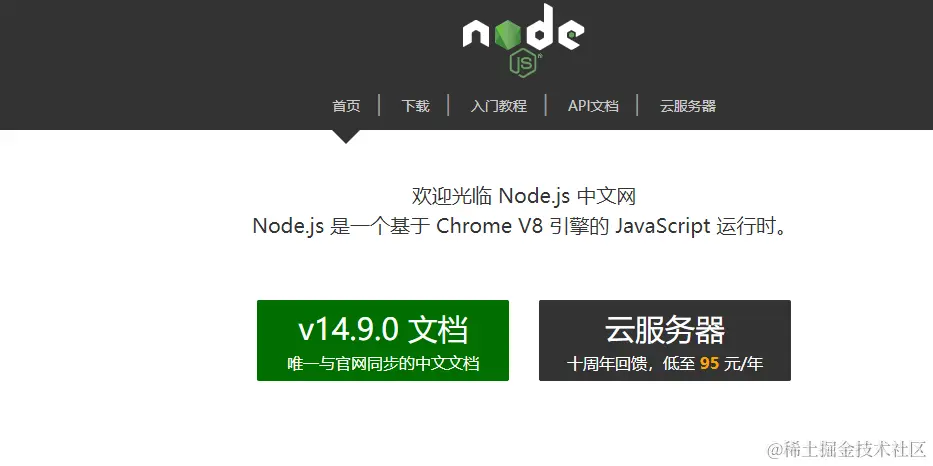
Task: Select the API文档 navigation item
Action: coord(593,106)
